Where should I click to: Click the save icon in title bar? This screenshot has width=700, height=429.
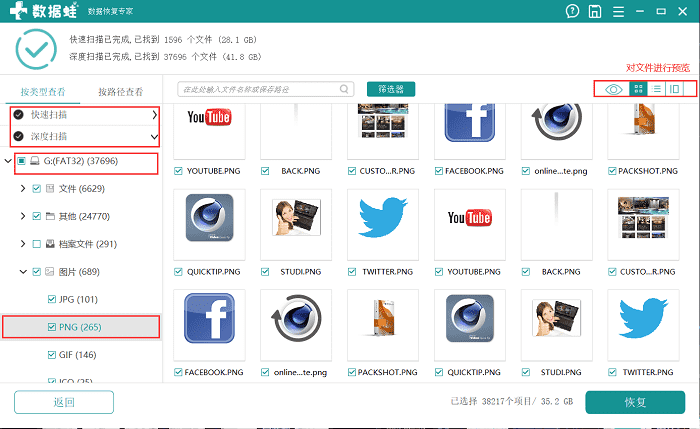595,13
